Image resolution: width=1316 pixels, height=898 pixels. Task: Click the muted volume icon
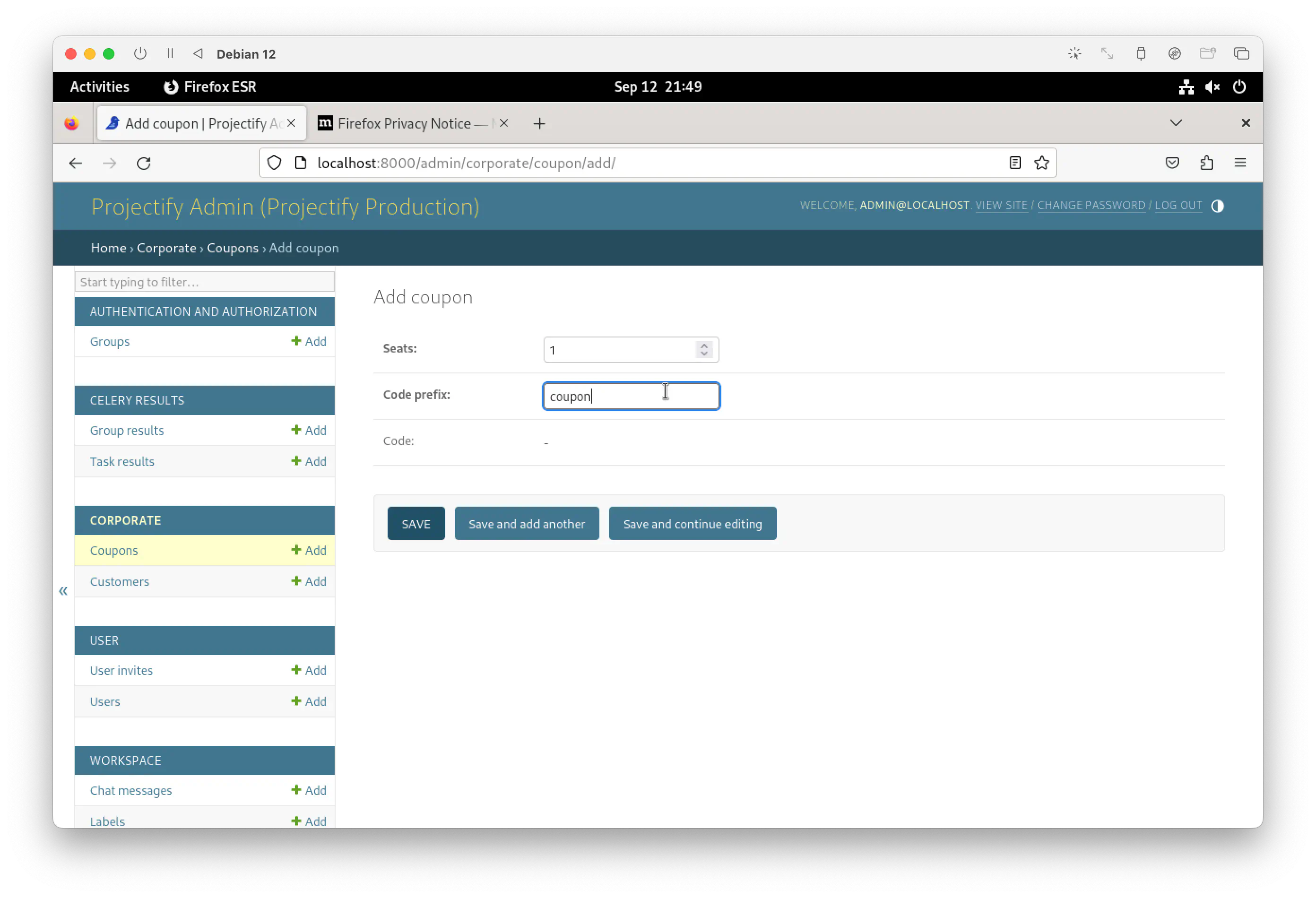tap(1212, 86)
